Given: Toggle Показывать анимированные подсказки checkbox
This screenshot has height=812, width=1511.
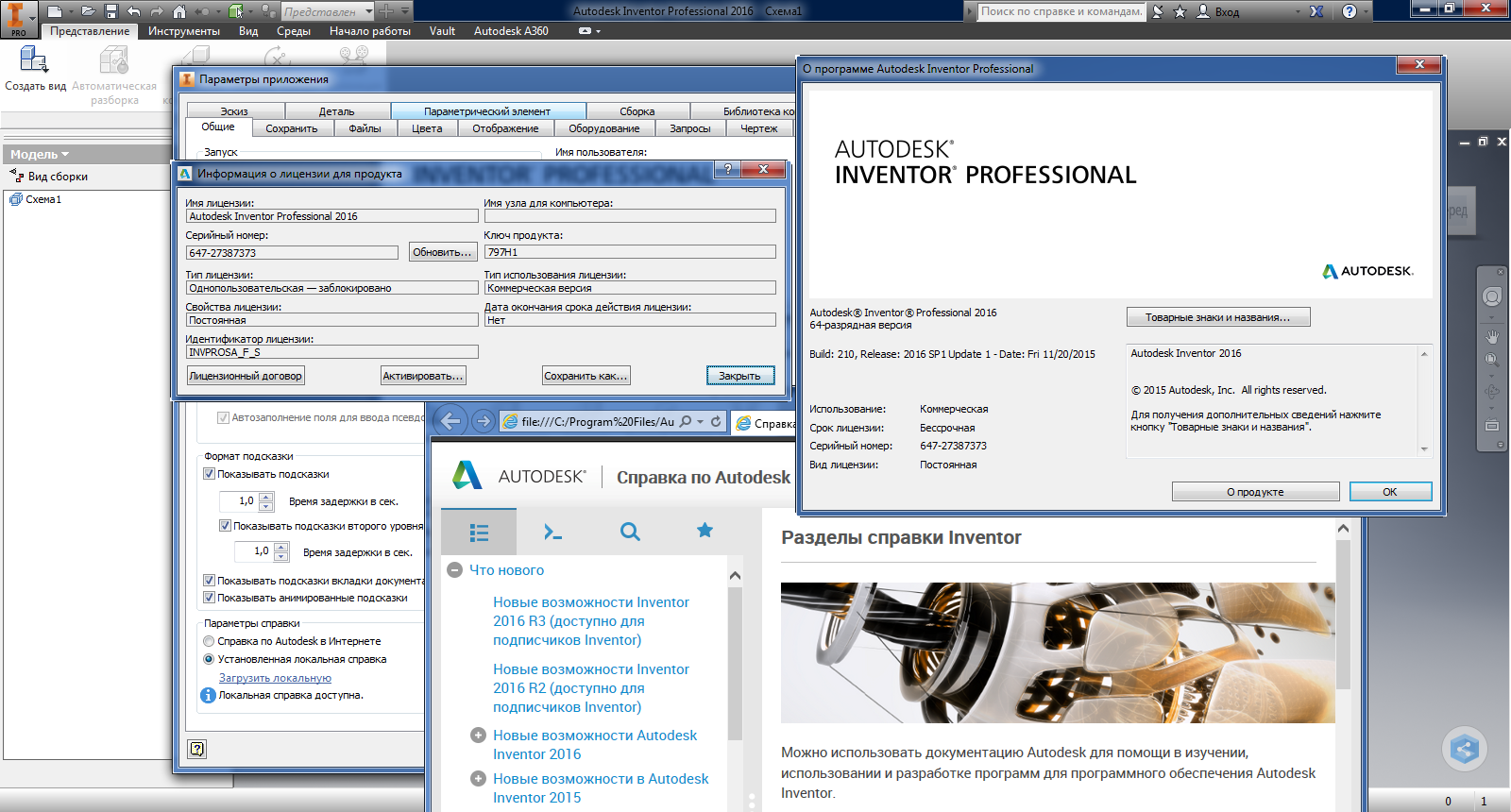Looking at the screenshot, I should 210,598.
